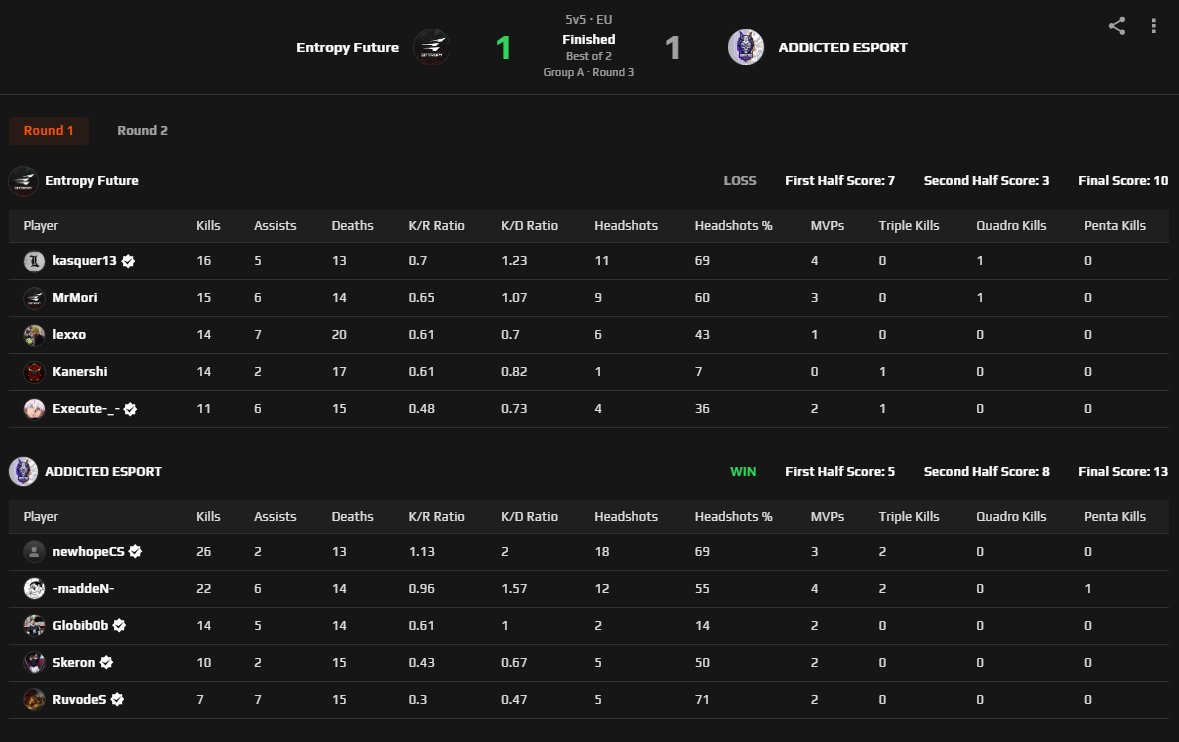Open -maddeN- player profile link
The image size is (1179, 742).
click(83, 588)
